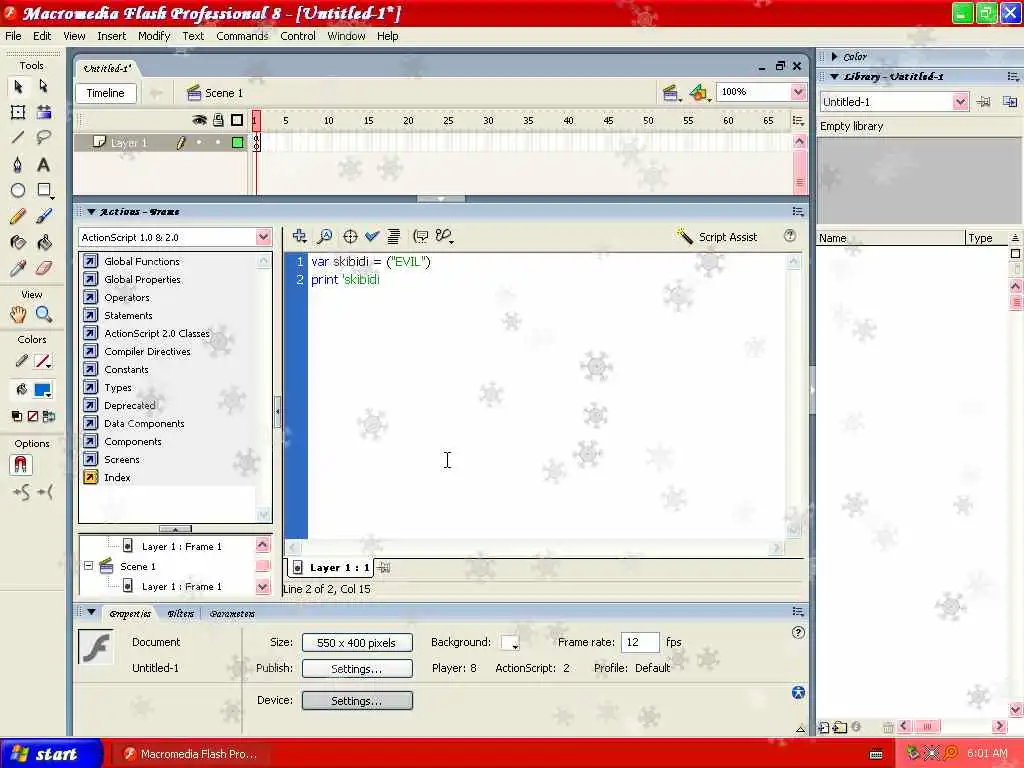The image size is (1024, 768).
Task: Open the File menu
Action: pos(13,36)
